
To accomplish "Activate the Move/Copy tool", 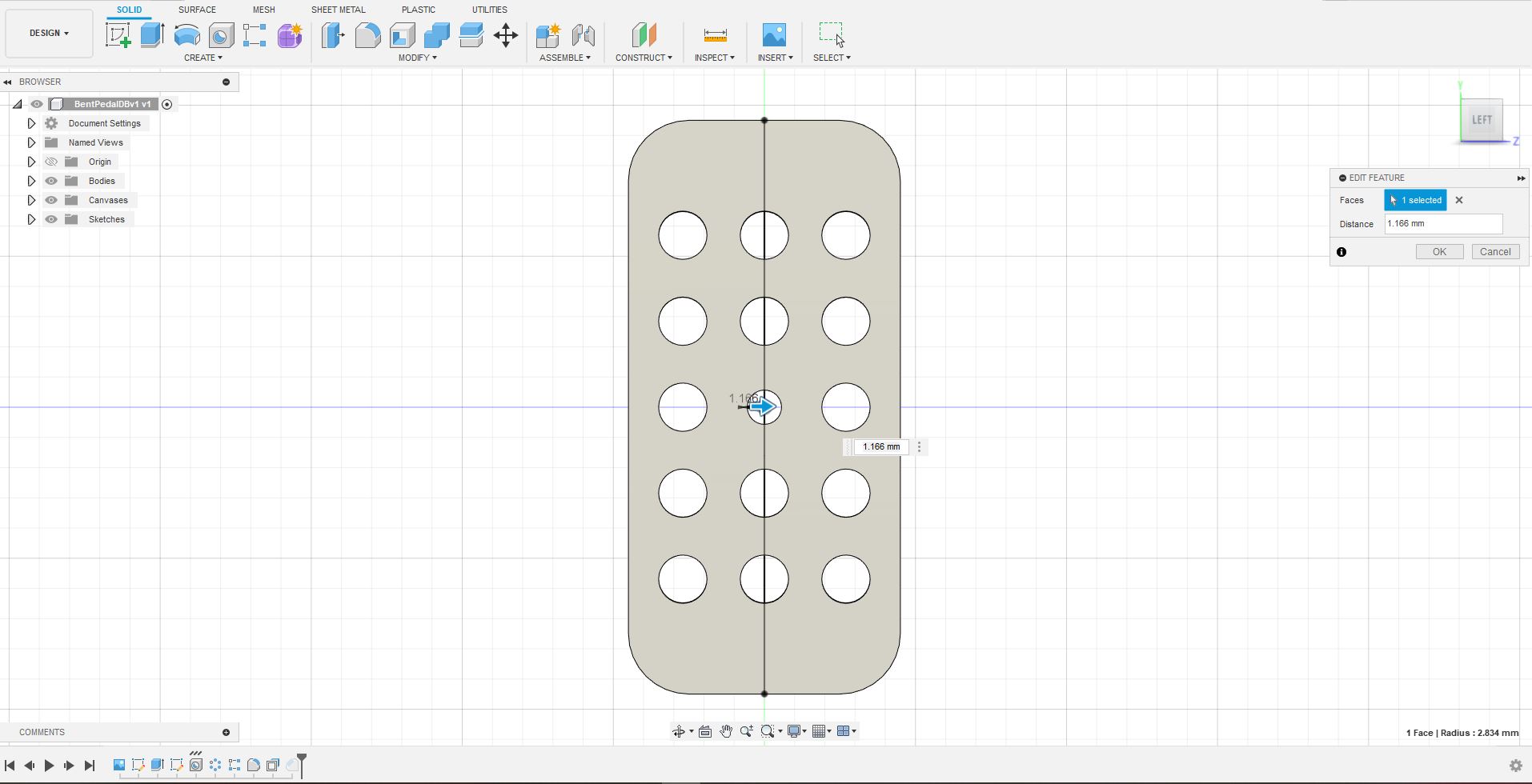I will pos(505,35).
